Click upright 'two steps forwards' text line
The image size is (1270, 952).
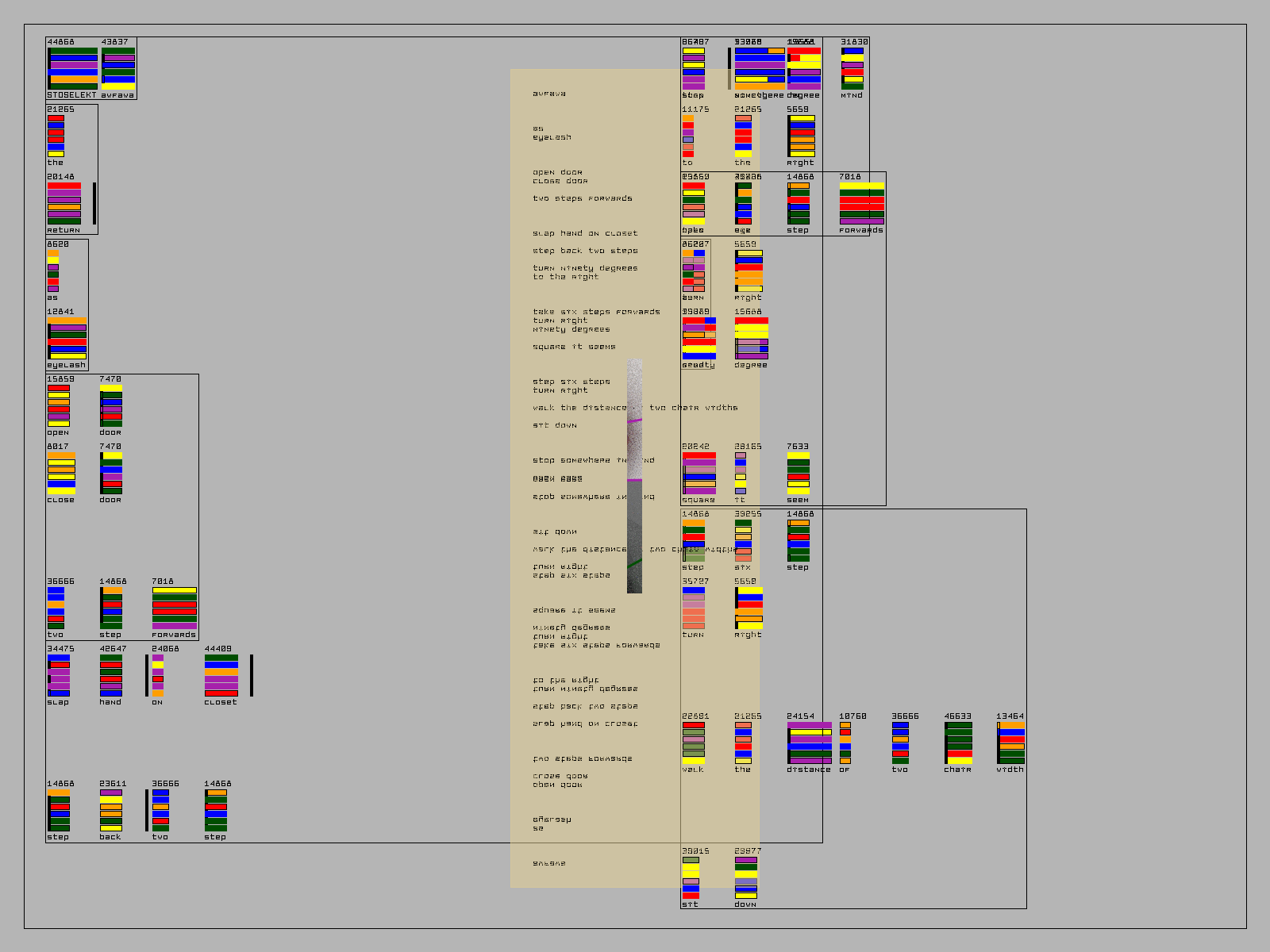click(x=583, y=199)
